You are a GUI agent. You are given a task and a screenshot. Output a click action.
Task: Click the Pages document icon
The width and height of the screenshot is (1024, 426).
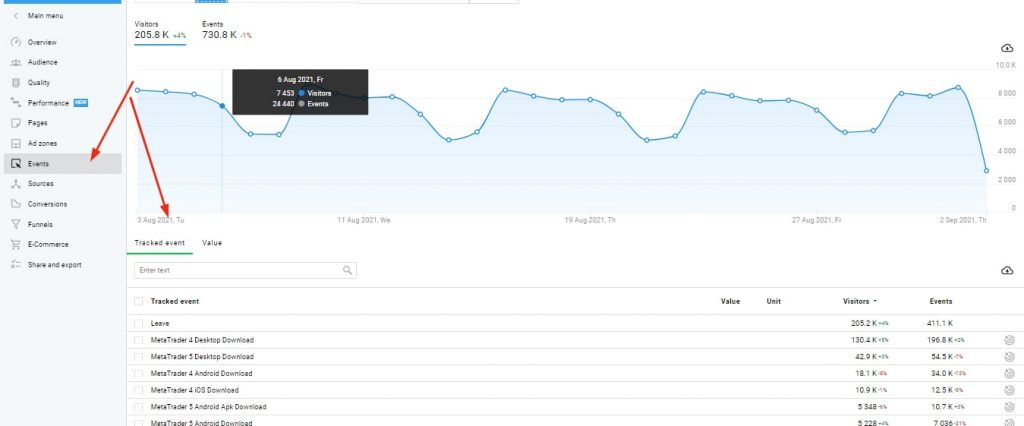tap(16, 123)
